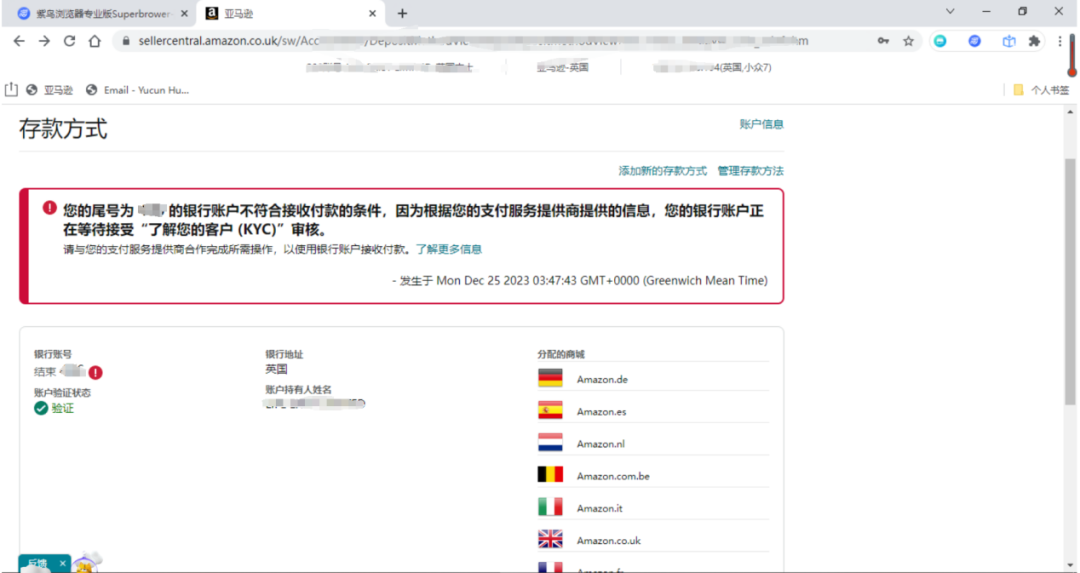Open the browser home page
This screenshot has height=573, width=1080.
point(95,41)
